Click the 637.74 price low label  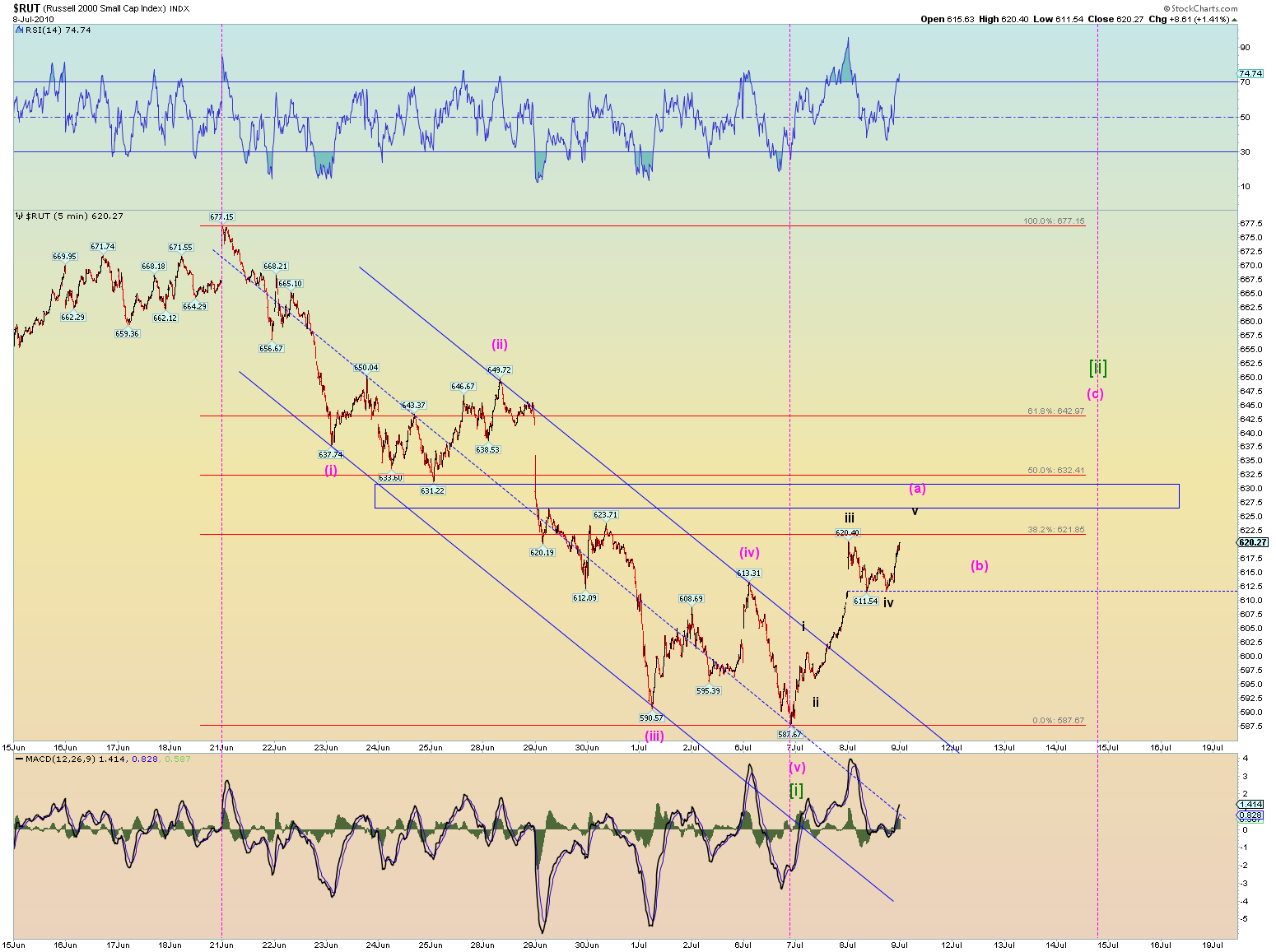[330, 454]
